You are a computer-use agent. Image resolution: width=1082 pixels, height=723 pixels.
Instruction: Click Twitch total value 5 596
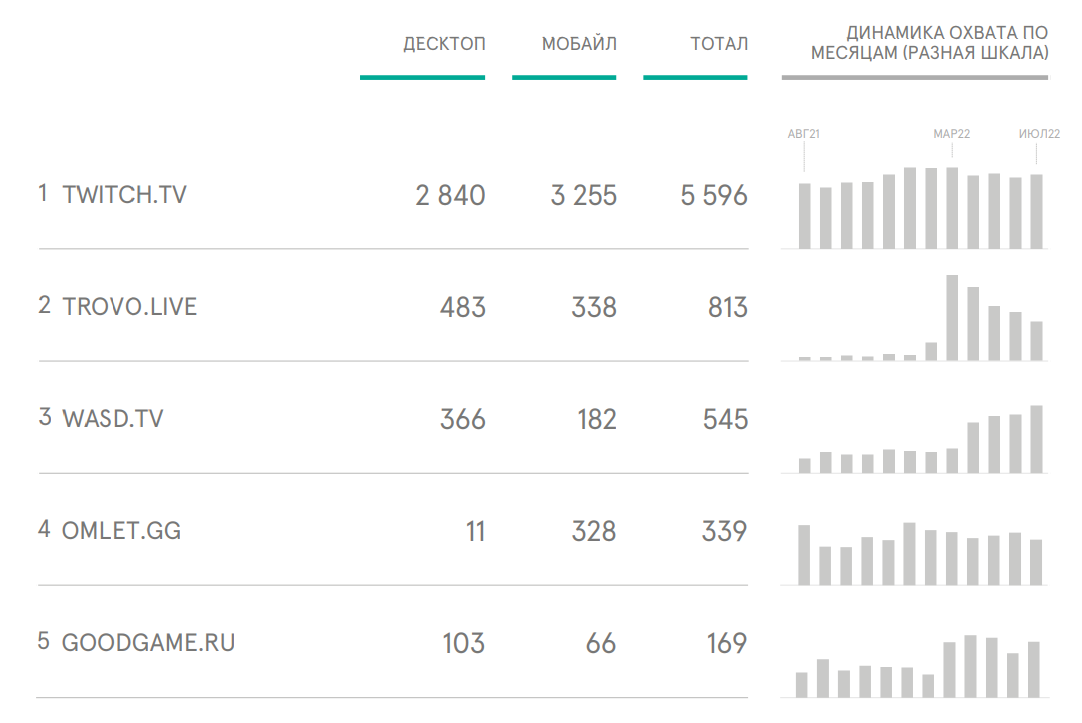(x=714, y=196)
